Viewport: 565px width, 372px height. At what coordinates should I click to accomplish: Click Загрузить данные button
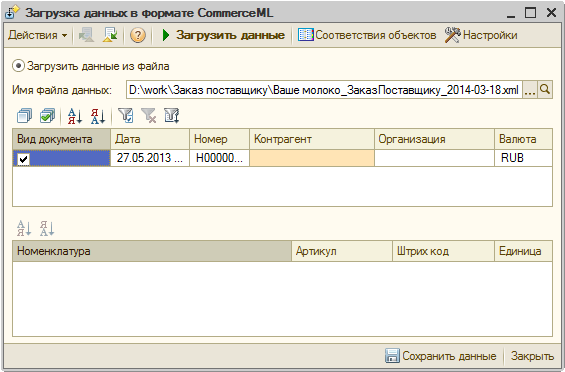pos(223,35)
